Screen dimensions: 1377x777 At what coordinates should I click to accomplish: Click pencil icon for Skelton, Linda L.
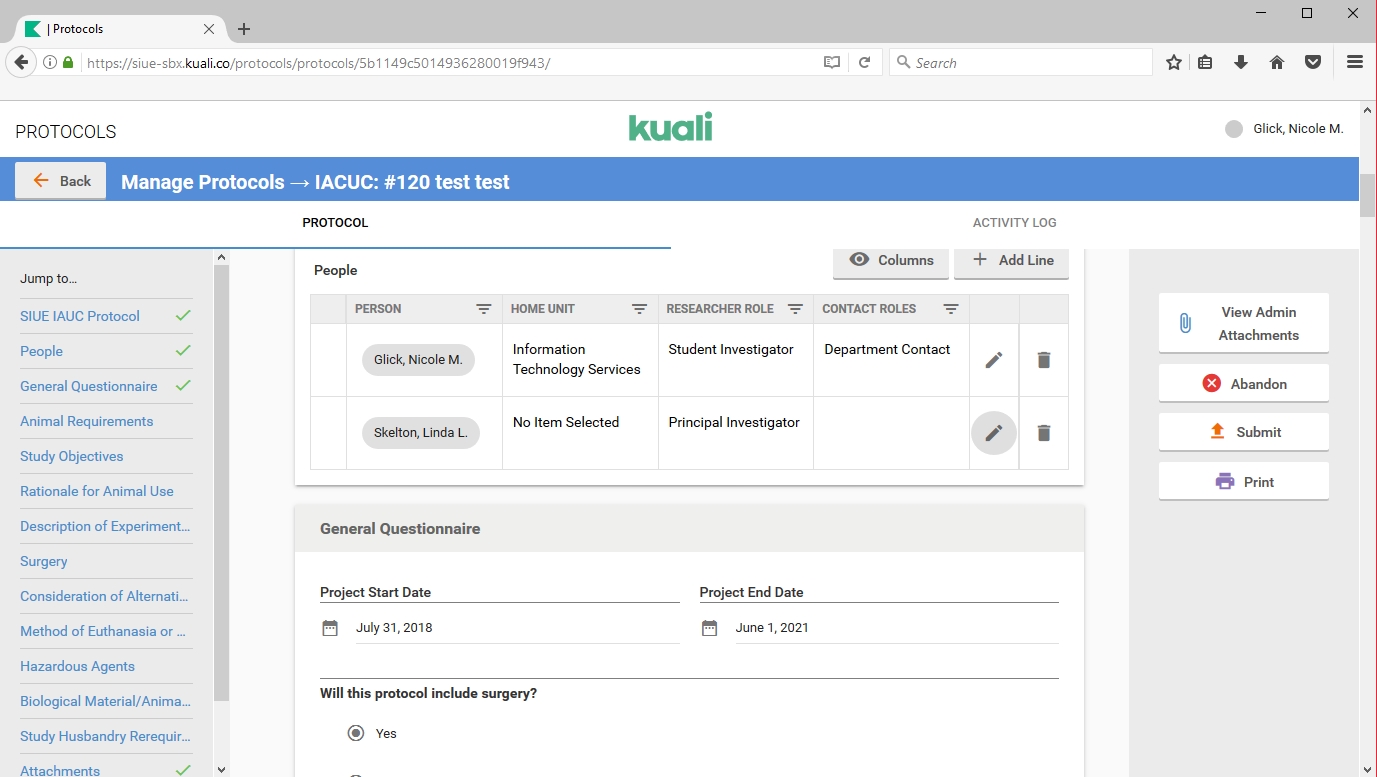pyautogui.click(x=993, y=433)
